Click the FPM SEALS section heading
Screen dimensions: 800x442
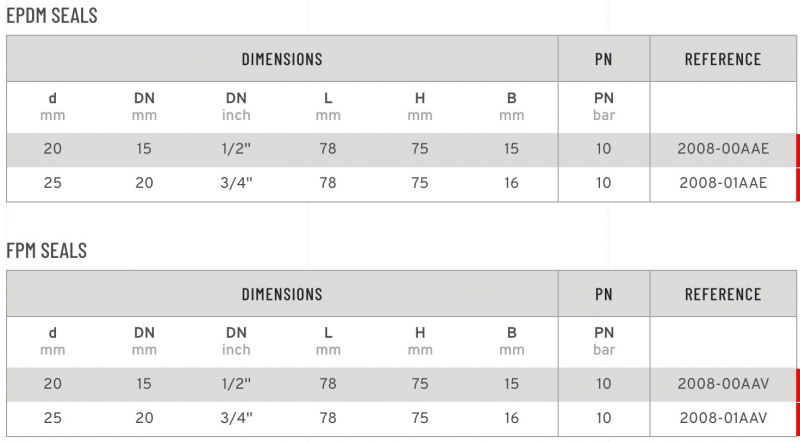pos(47,251)
